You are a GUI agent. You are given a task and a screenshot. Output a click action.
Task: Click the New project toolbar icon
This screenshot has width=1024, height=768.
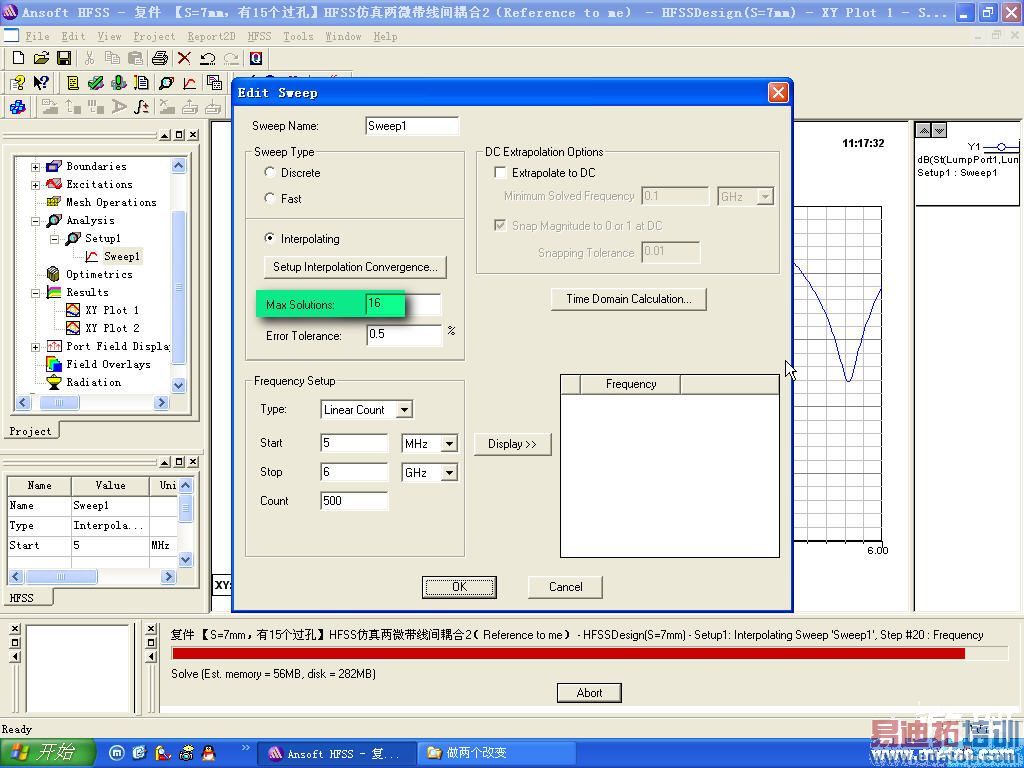(x=18, y=58)
